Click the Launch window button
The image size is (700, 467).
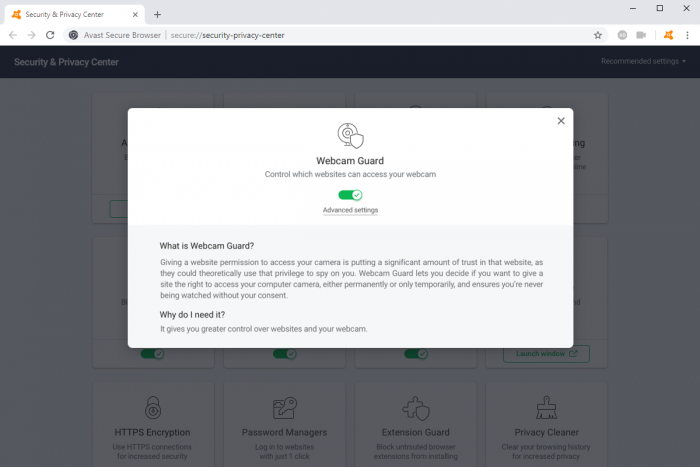[x=546, y=354]
